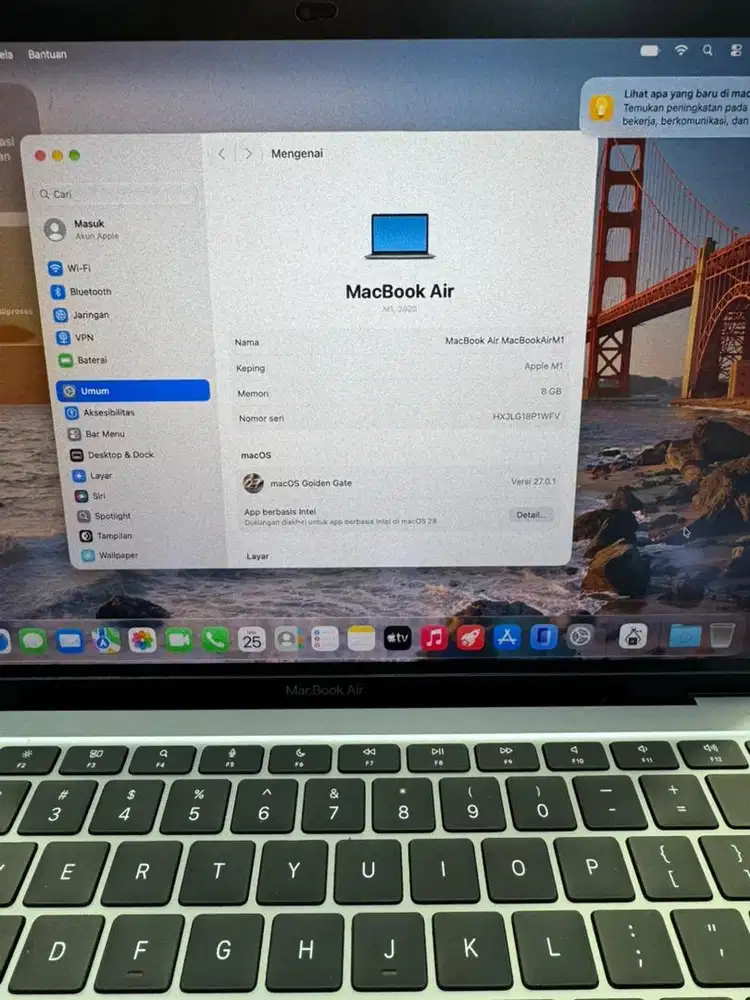Click the Nama value MacBook Air MacBookAirM1

[x=504, y=341]
